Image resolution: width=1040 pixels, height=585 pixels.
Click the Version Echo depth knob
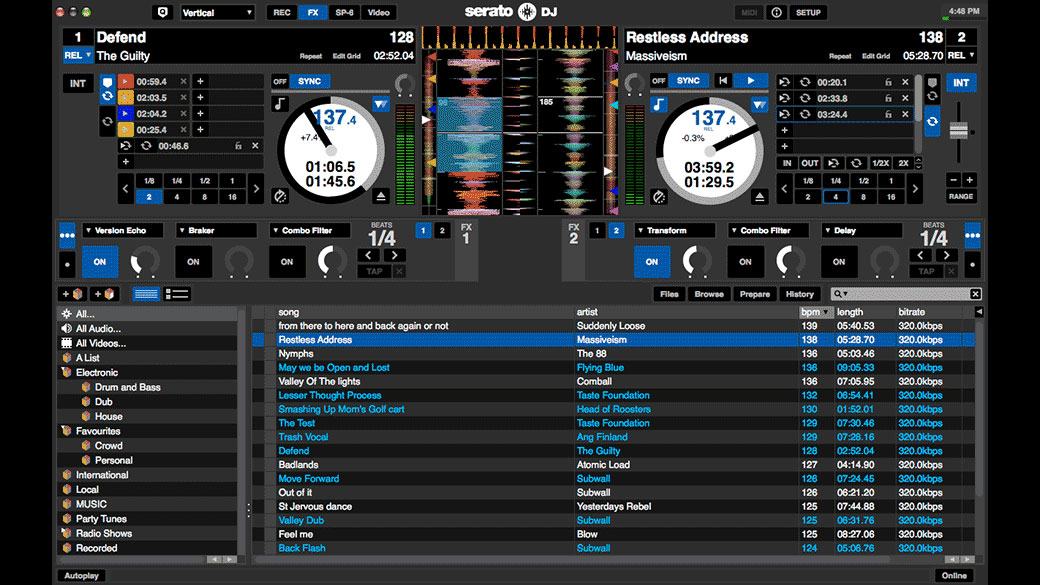pos(145,261)
